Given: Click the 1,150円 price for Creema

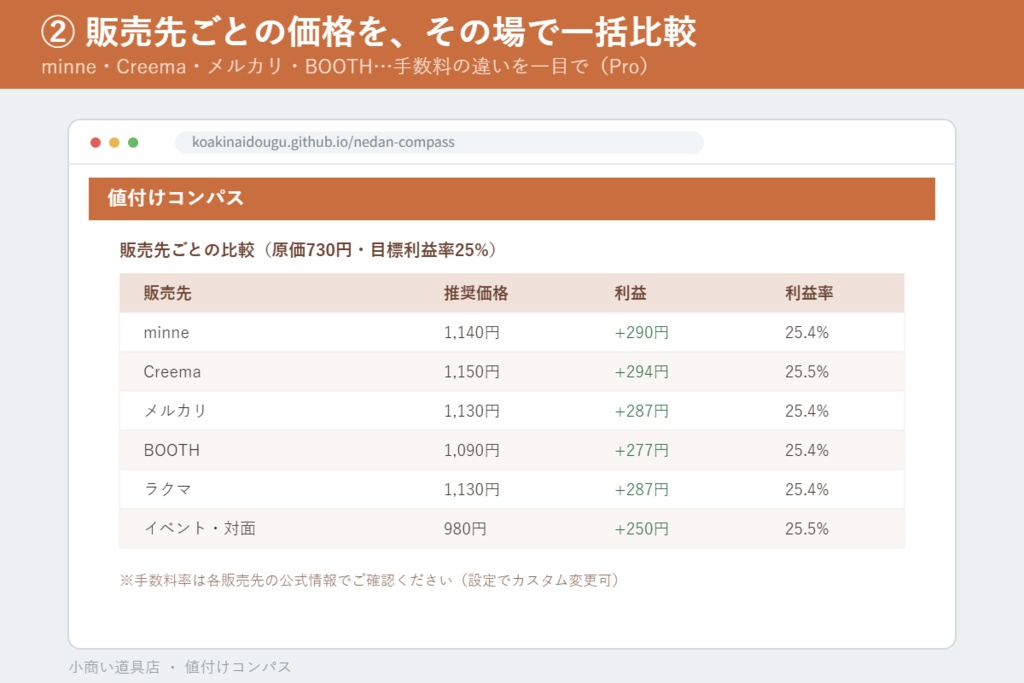Looking at the screenshot, I should [472, 372].
